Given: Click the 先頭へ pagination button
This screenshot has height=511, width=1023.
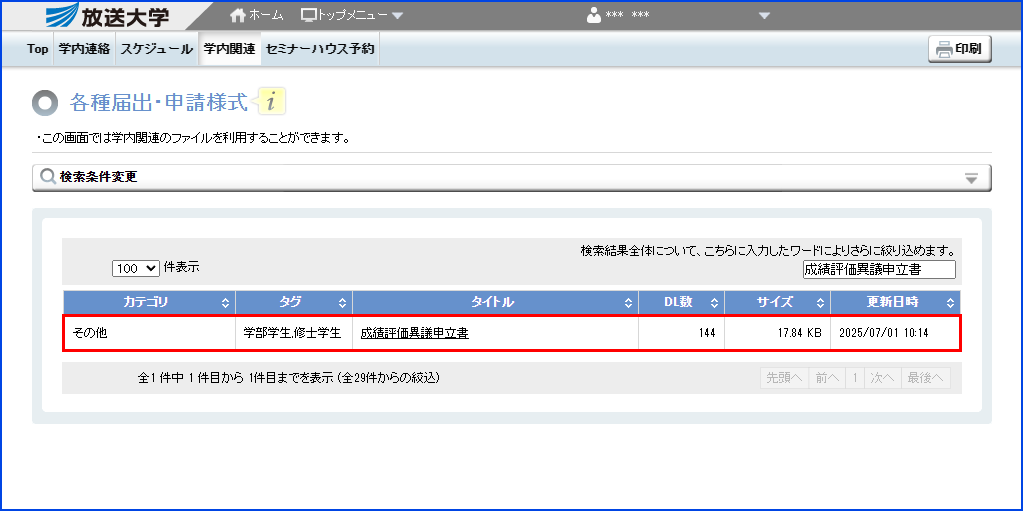Looking at the screenshot, I should point(784,378).
